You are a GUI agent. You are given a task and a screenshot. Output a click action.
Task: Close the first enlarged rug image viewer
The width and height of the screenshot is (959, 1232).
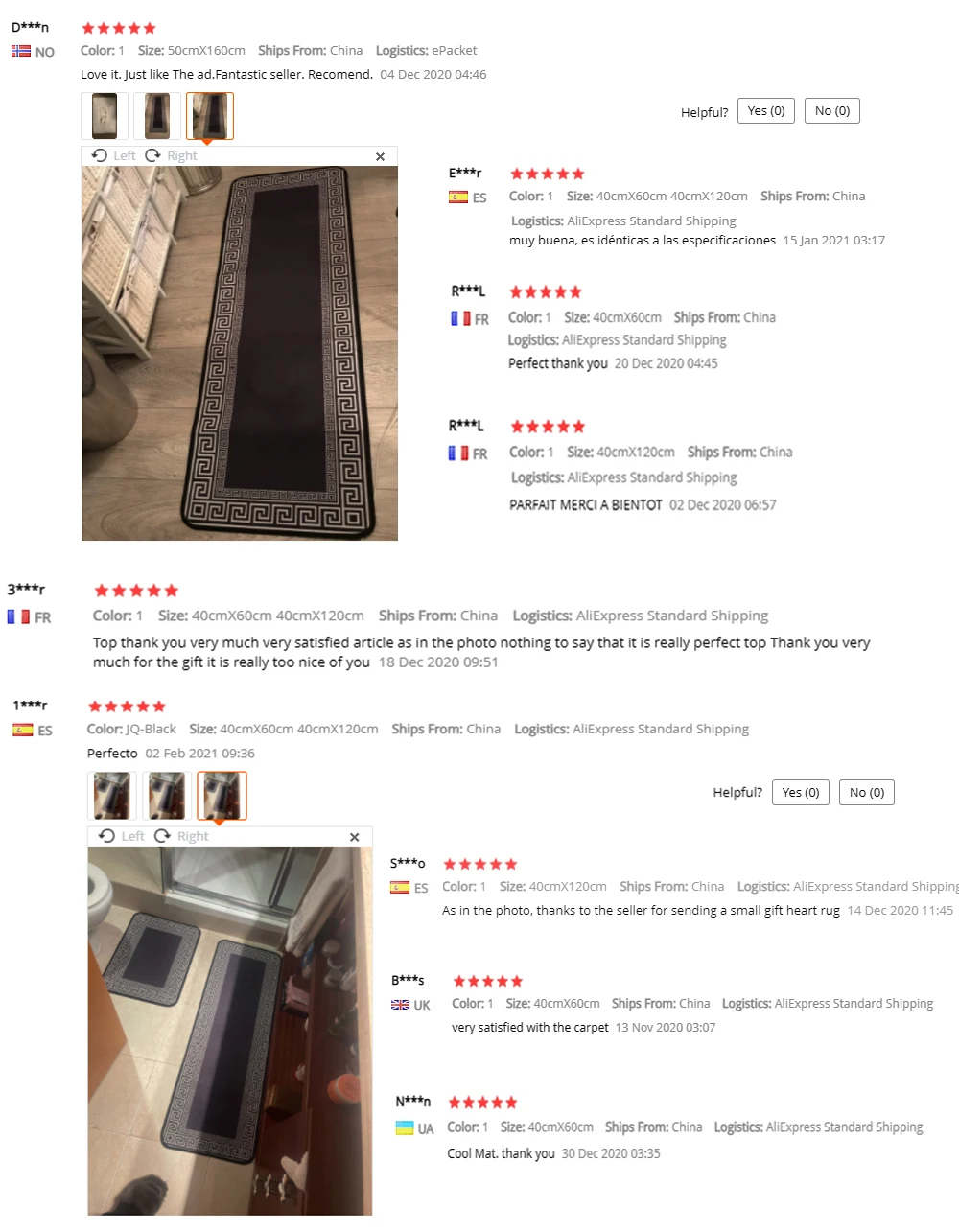(x=380, y=156)
